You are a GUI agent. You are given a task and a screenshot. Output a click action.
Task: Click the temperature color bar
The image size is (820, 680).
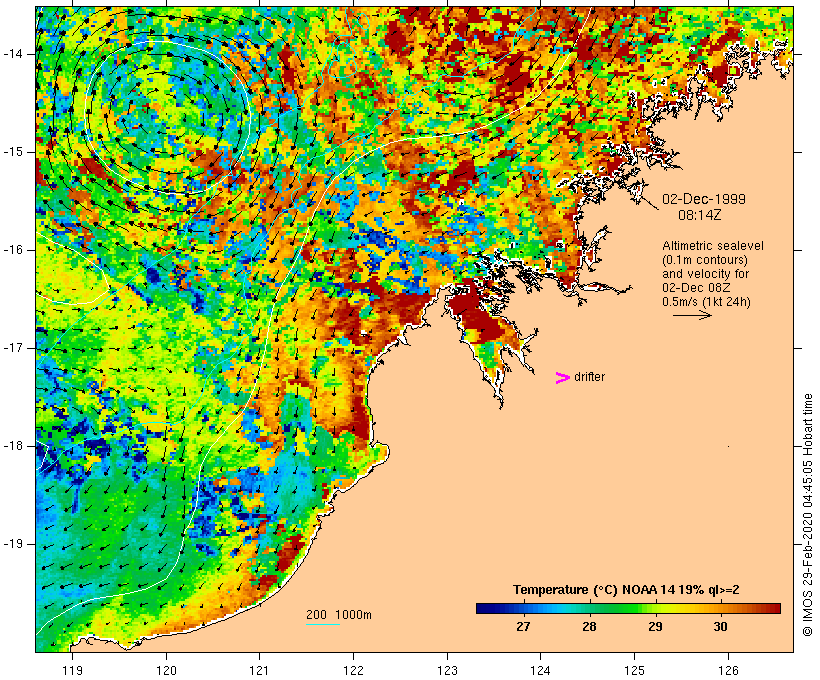pos(628,608)
